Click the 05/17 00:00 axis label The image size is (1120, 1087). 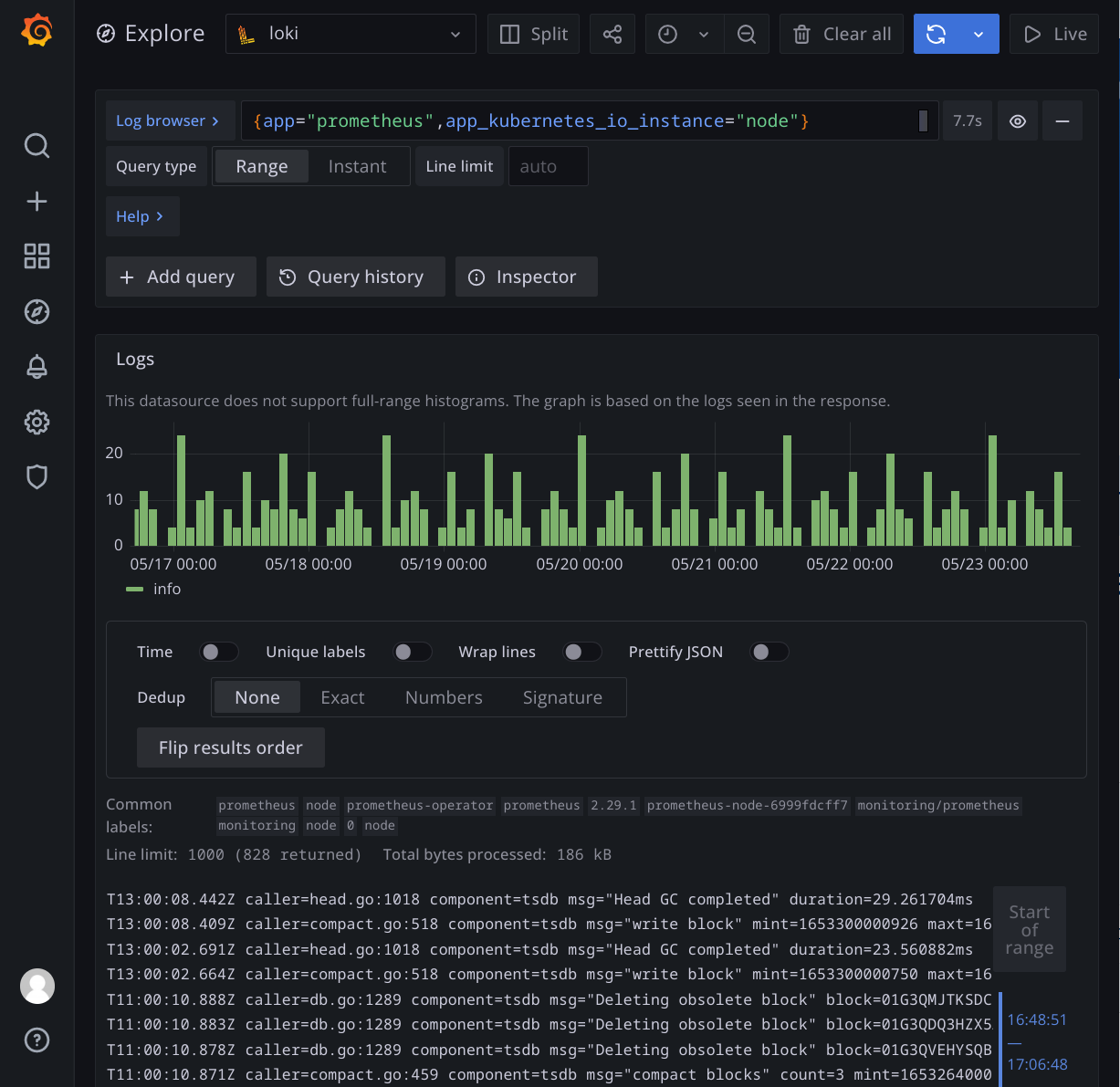[x=173, y=564]
